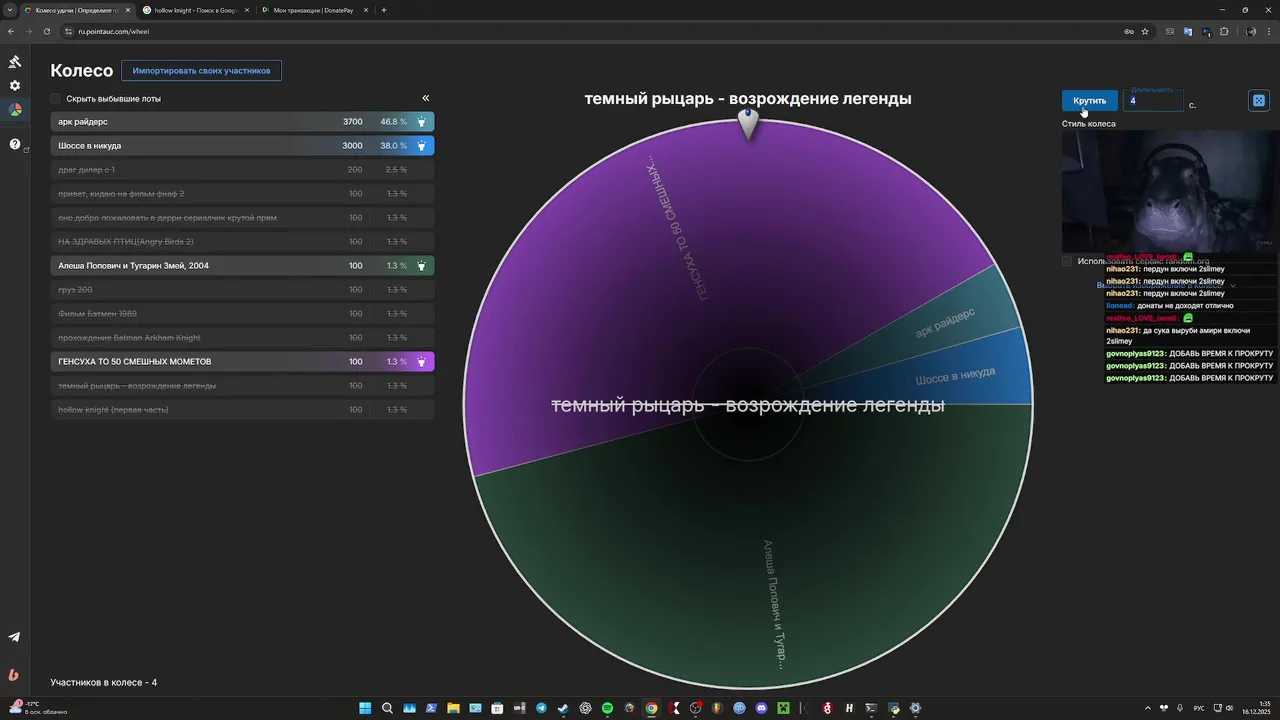1280x720 pixels.
Task: Click the blue dice icon button
Action: coord(1259,100)
